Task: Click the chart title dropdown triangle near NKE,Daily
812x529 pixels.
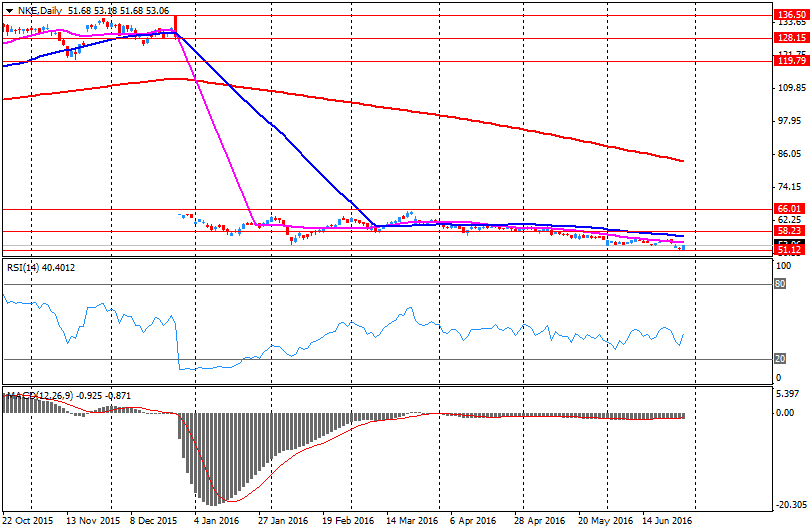Action: 9,11
